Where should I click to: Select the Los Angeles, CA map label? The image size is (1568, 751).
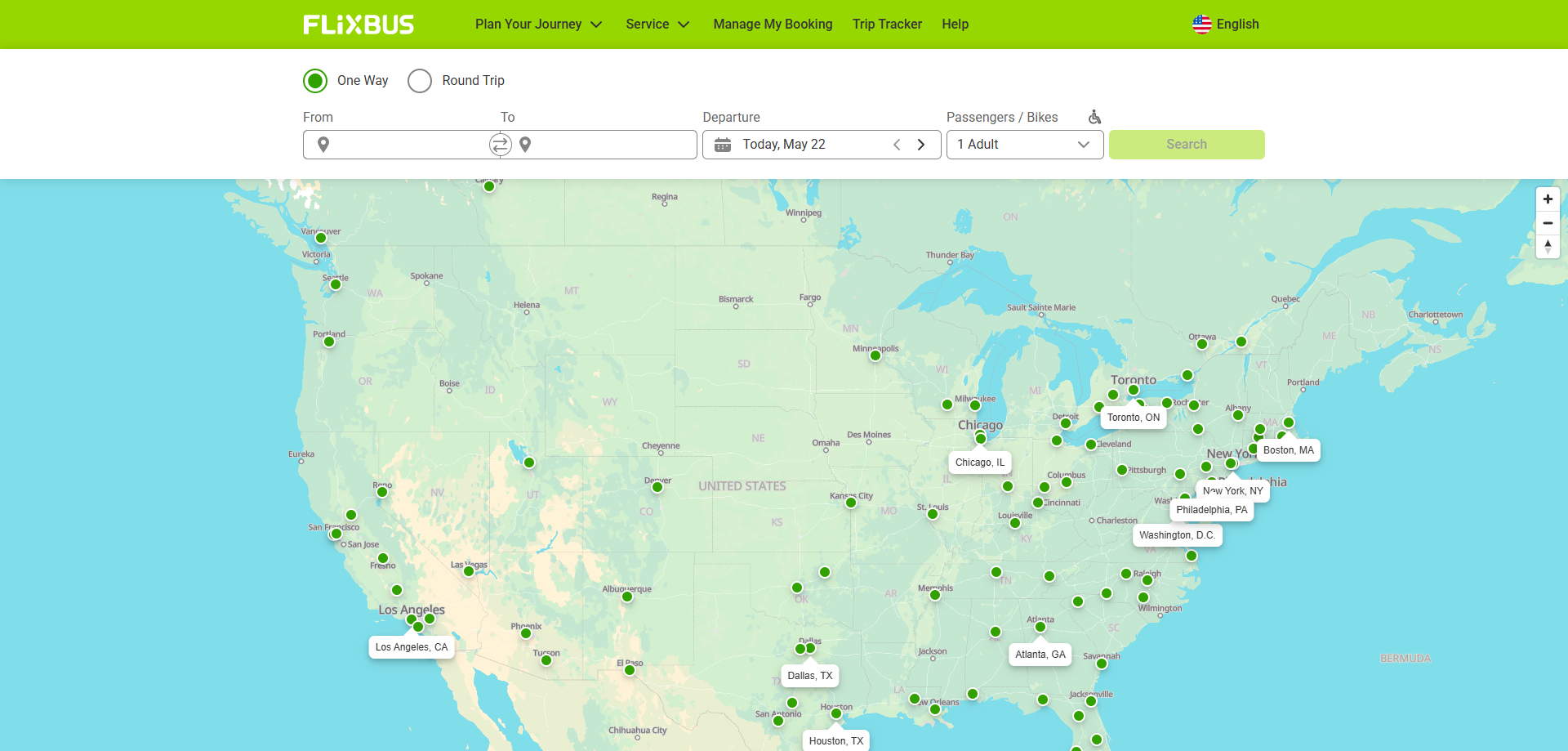412,647
